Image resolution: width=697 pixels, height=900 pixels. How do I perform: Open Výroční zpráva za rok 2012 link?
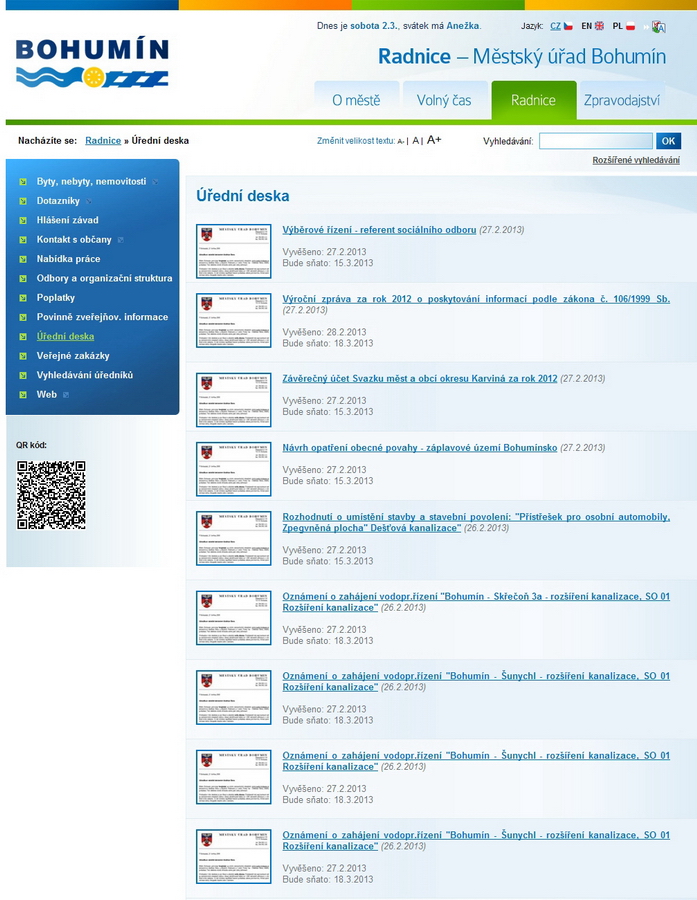(476, 298)
